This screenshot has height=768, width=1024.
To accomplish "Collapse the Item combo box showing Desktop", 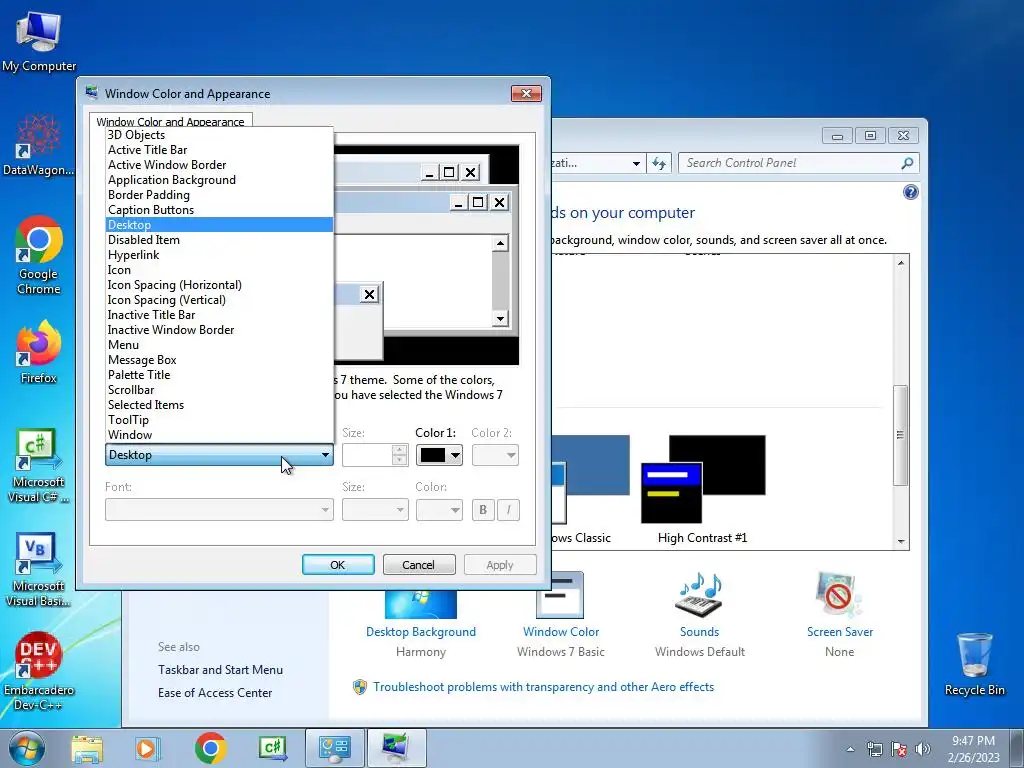I will (x=219, y=455).
